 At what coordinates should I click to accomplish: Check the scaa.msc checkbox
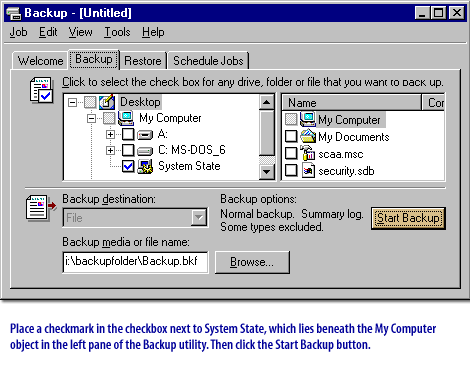pyautogui.click(x=291, y=153)
